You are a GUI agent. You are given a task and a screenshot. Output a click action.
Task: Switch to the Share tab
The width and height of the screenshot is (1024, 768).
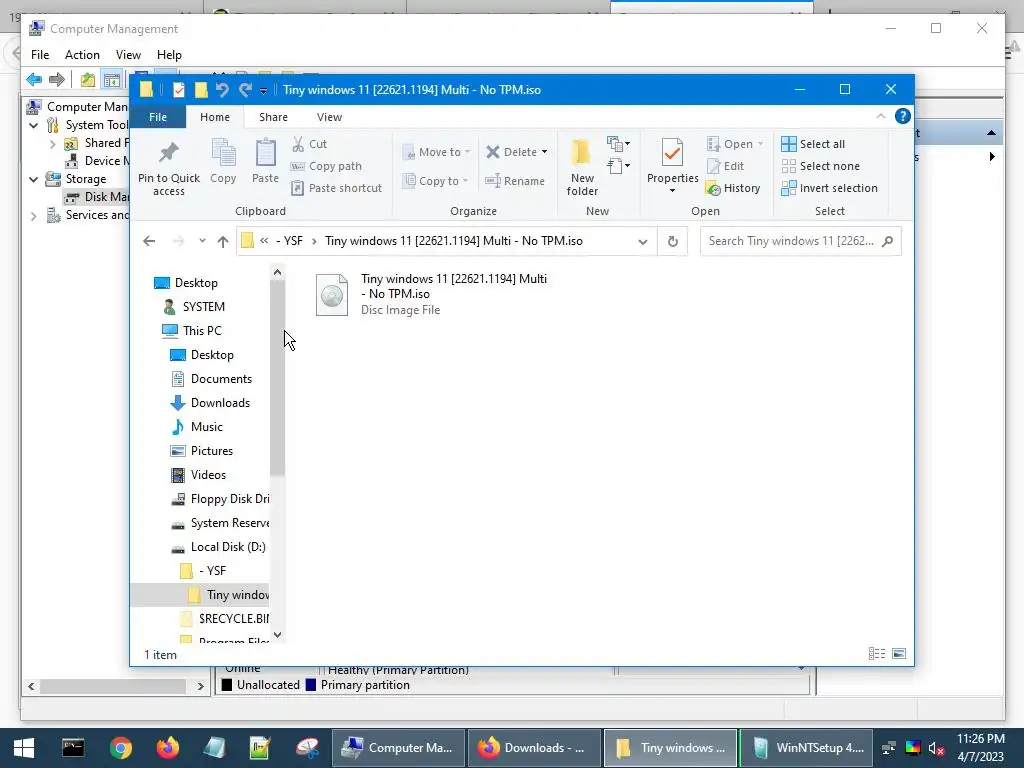pyautogui.click(x=273, y=117)
